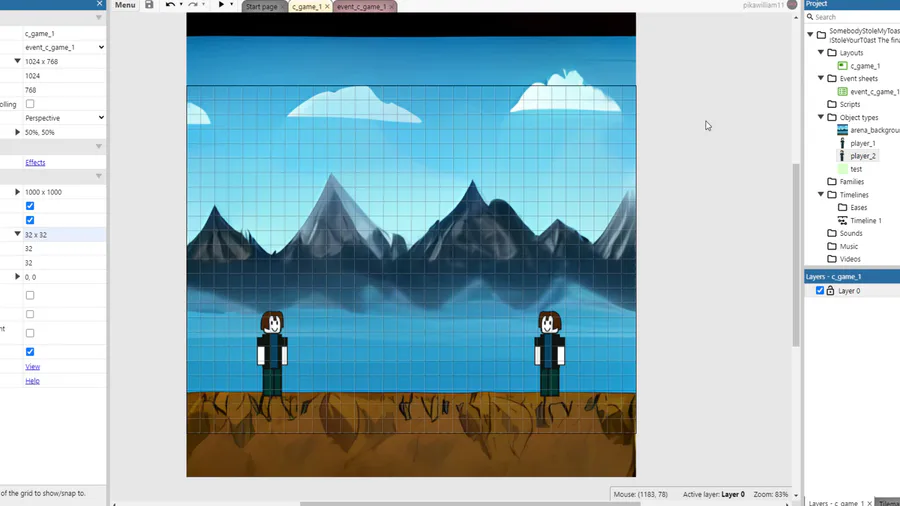Select the event_c_game_1 event sheet icon
900x506 pixels.
coord(843,92)
